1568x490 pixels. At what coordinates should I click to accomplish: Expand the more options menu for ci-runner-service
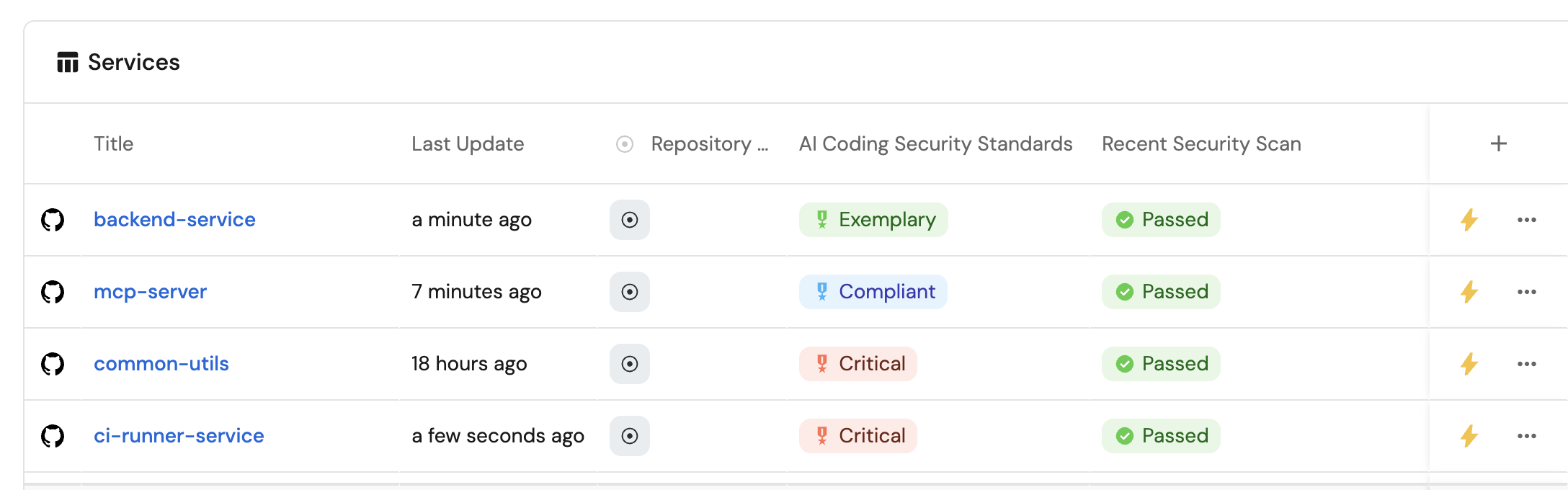(1526, 436)
